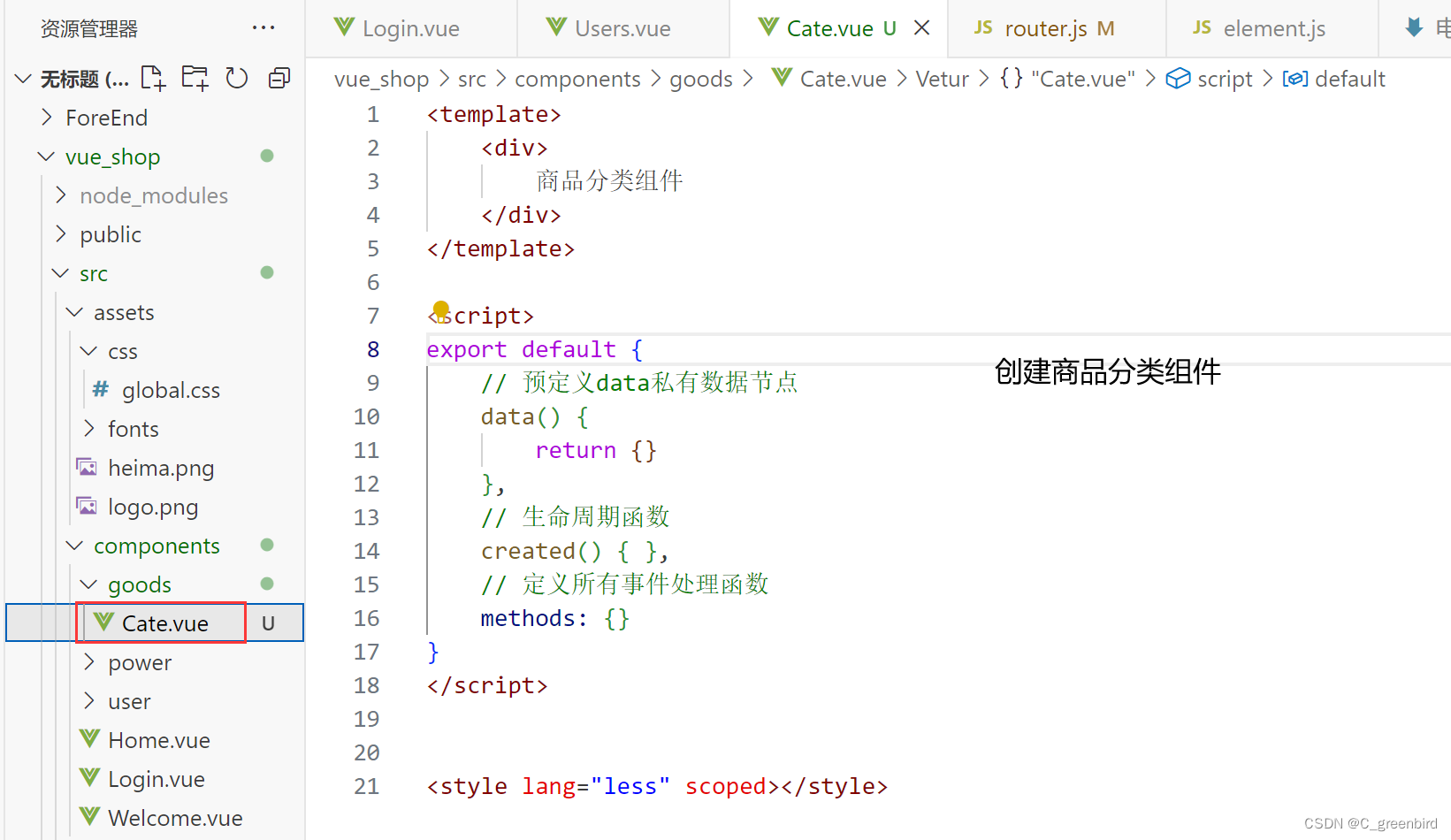Expand the ForeEnd folder
The height and width of the screenshot is (840, 1451).
pyautogui.click(x=47, y=117)
